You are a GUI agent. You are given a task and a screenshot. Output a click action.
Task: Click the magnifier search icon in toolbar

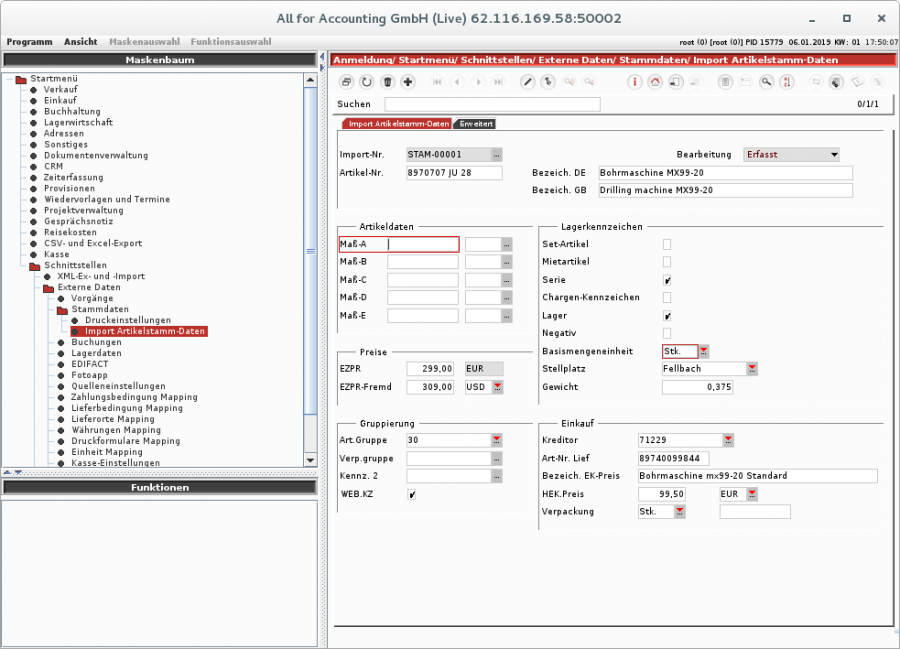766,82
